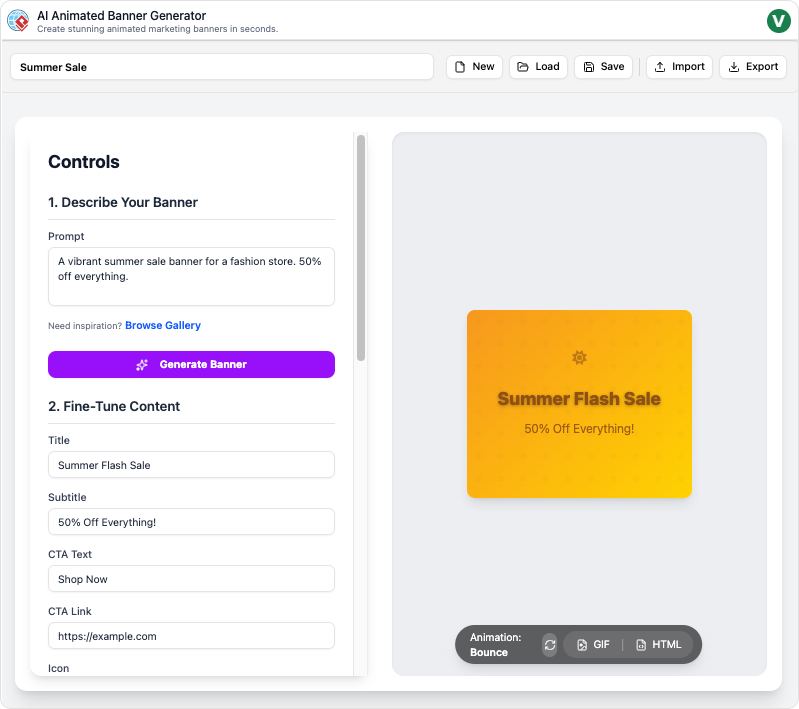Focus the Title input field

point(191,465)
